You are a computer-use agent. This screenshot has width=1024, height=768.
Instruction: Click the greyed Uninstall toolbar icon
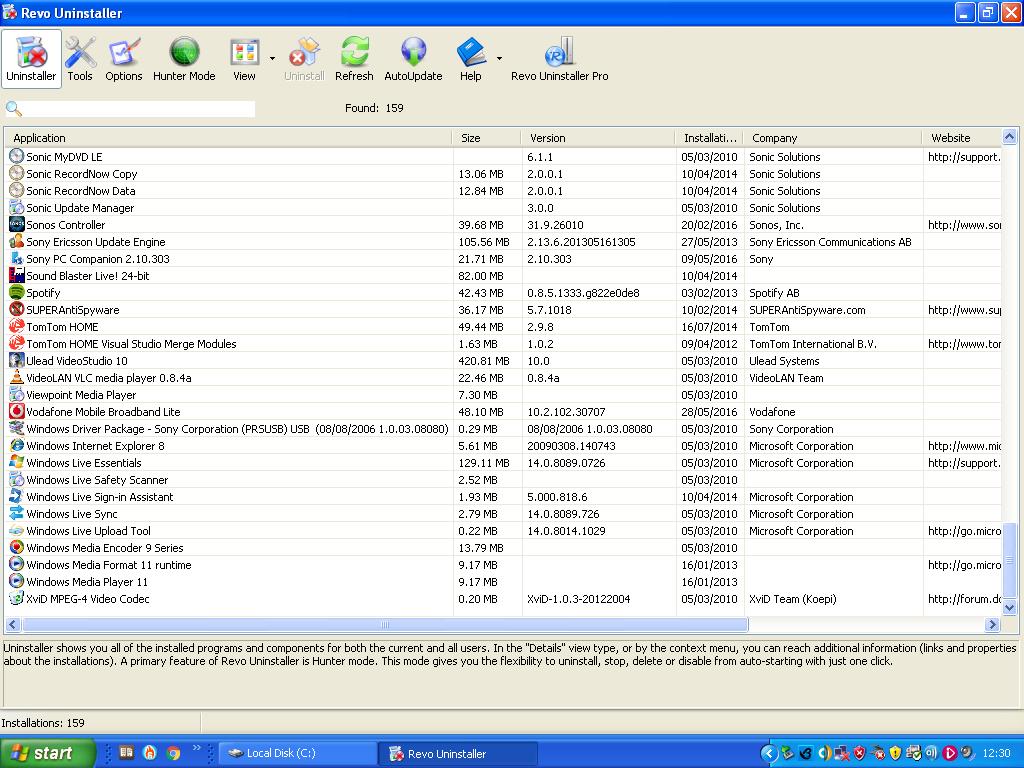[304, 59]
